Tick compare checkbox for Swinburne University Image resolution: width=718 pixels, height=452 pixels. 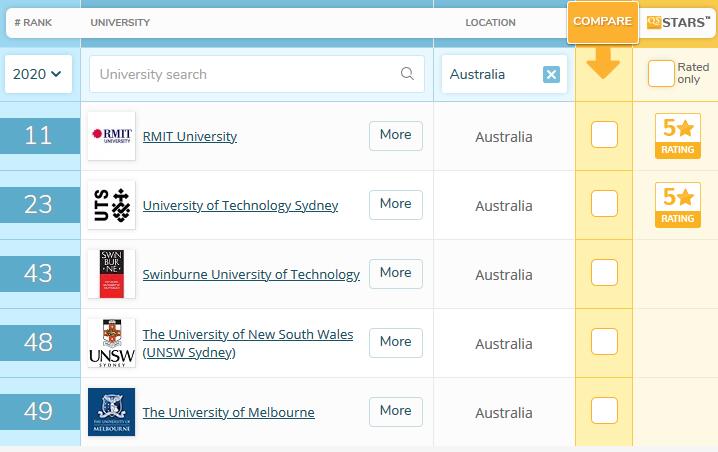point(604,273)
